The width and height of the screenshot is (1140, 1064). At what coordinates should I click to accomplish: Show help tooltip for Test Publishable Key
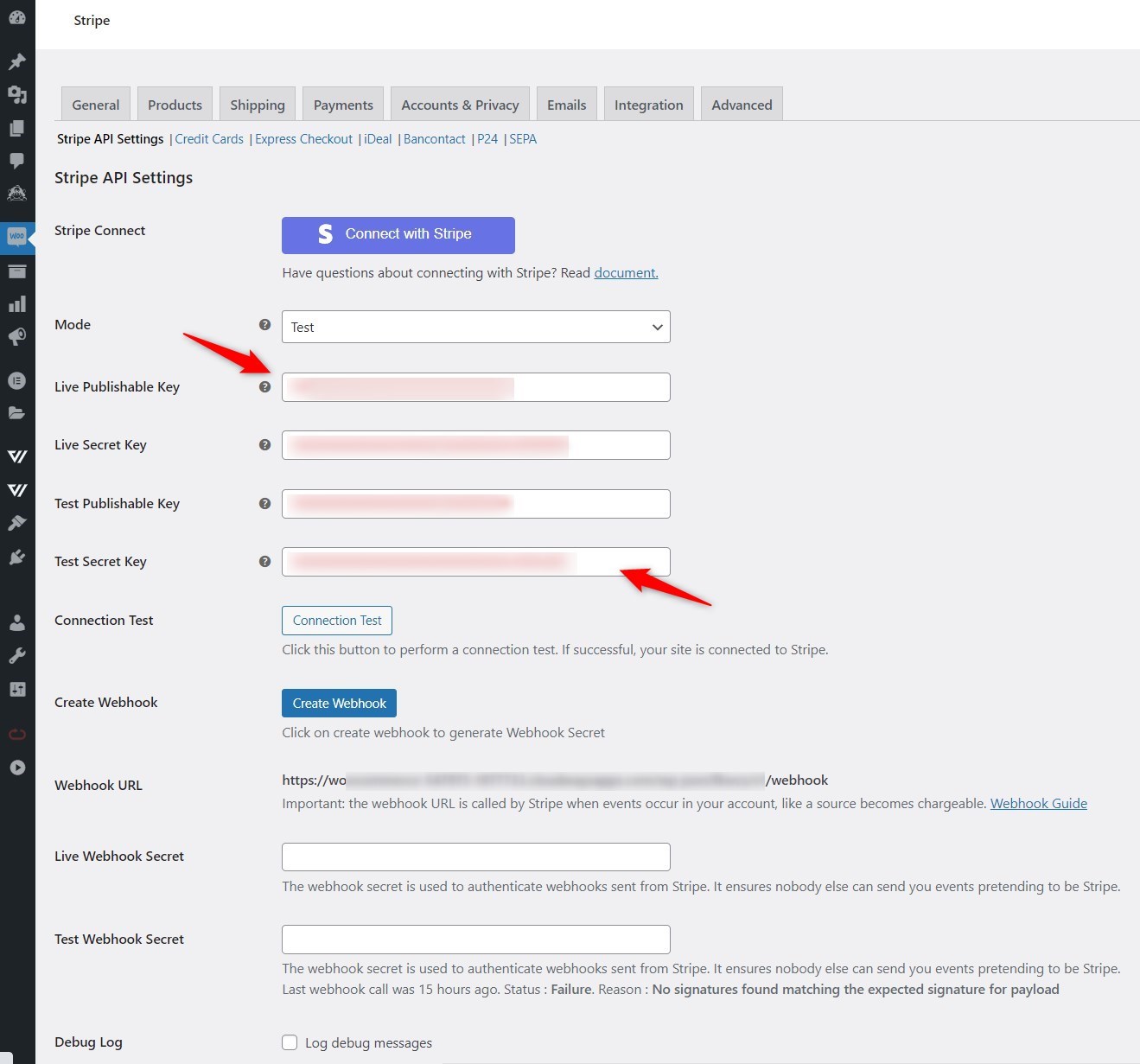tap(265, 503)
